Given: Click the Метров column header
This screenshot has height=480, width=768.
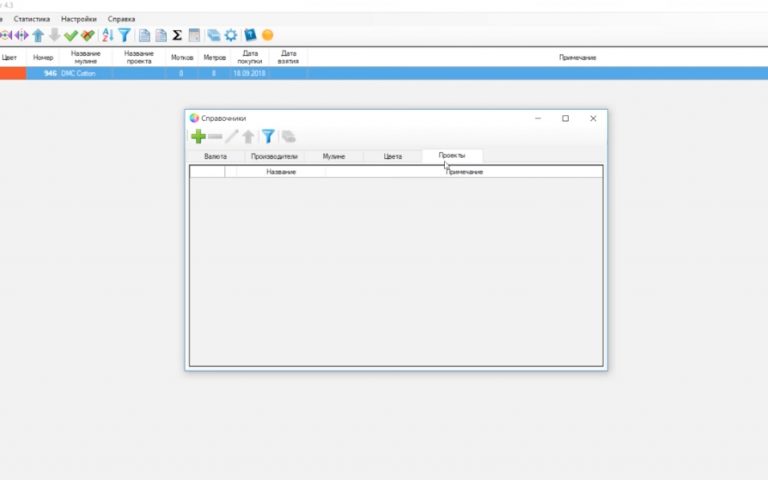Looking at the screenshot, I should click(215, 57).
